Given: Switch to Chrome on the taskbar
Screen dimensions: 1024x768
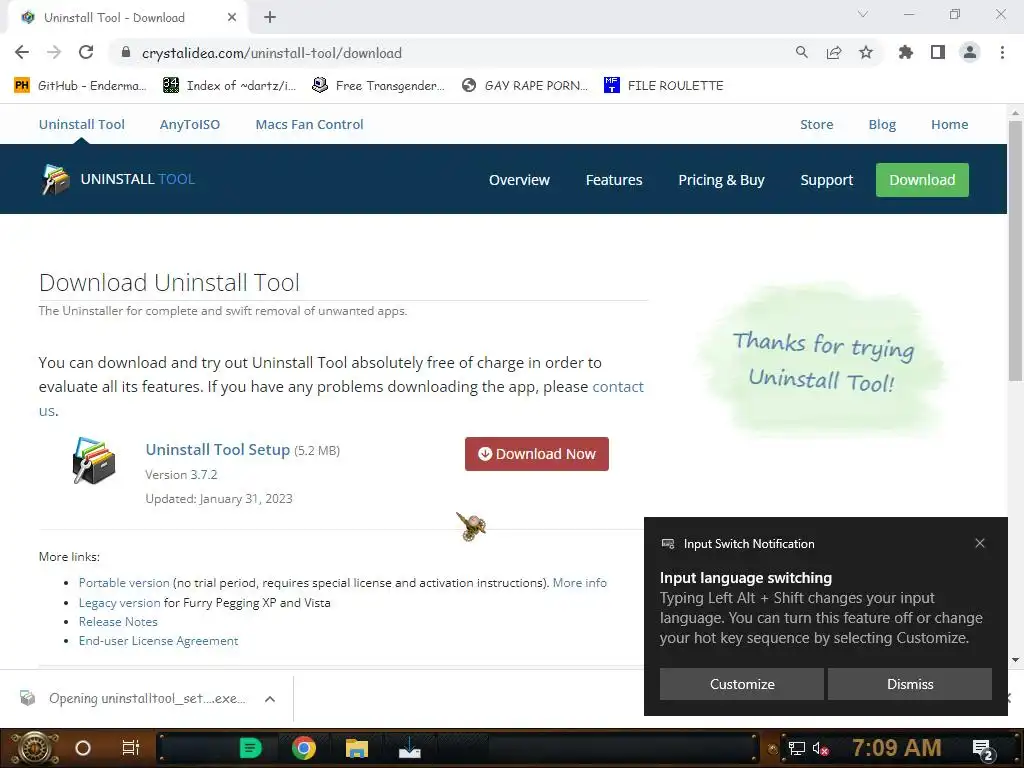Looking at the screenshot, I should point(304,748).
